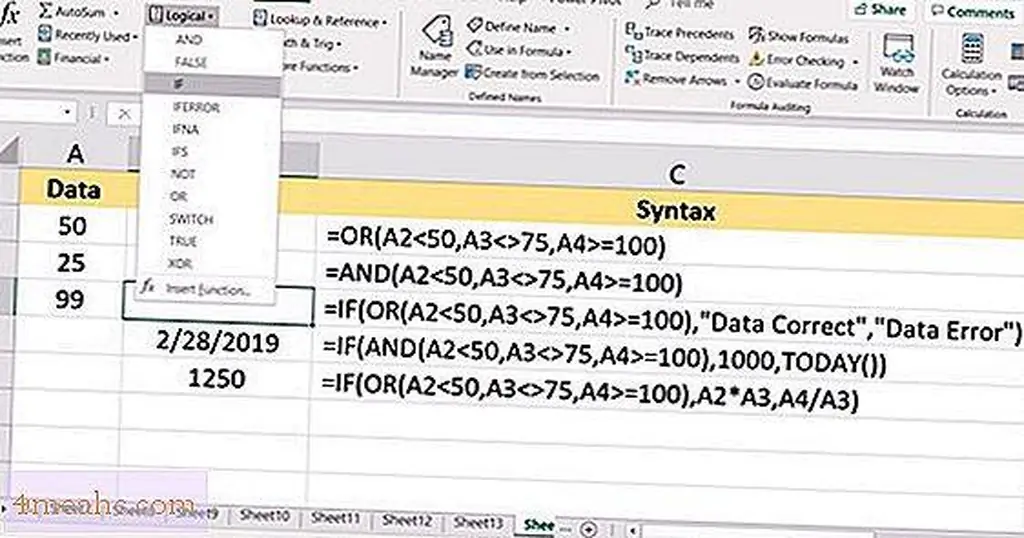Open the Comments button

pos(970,12)
